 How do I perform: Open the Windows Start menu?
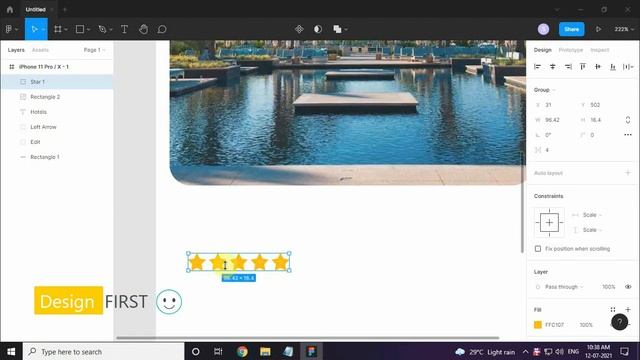pyautogui.click(x=11, y=351)
